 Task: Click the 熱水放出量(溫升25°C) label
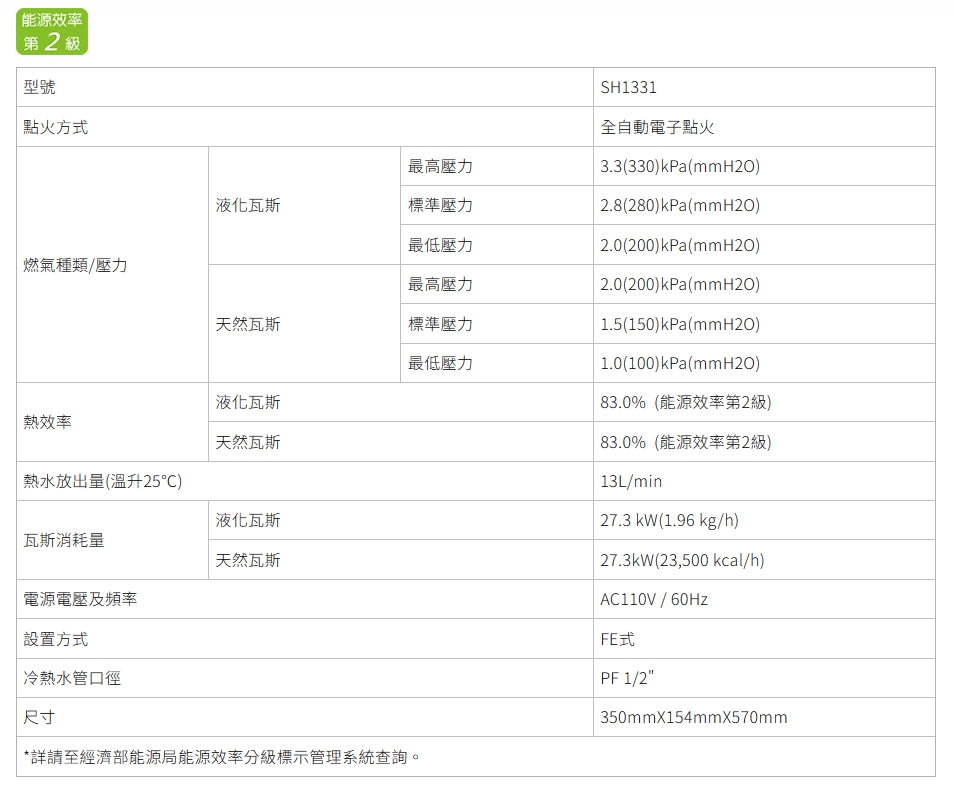tap(103, 481)
